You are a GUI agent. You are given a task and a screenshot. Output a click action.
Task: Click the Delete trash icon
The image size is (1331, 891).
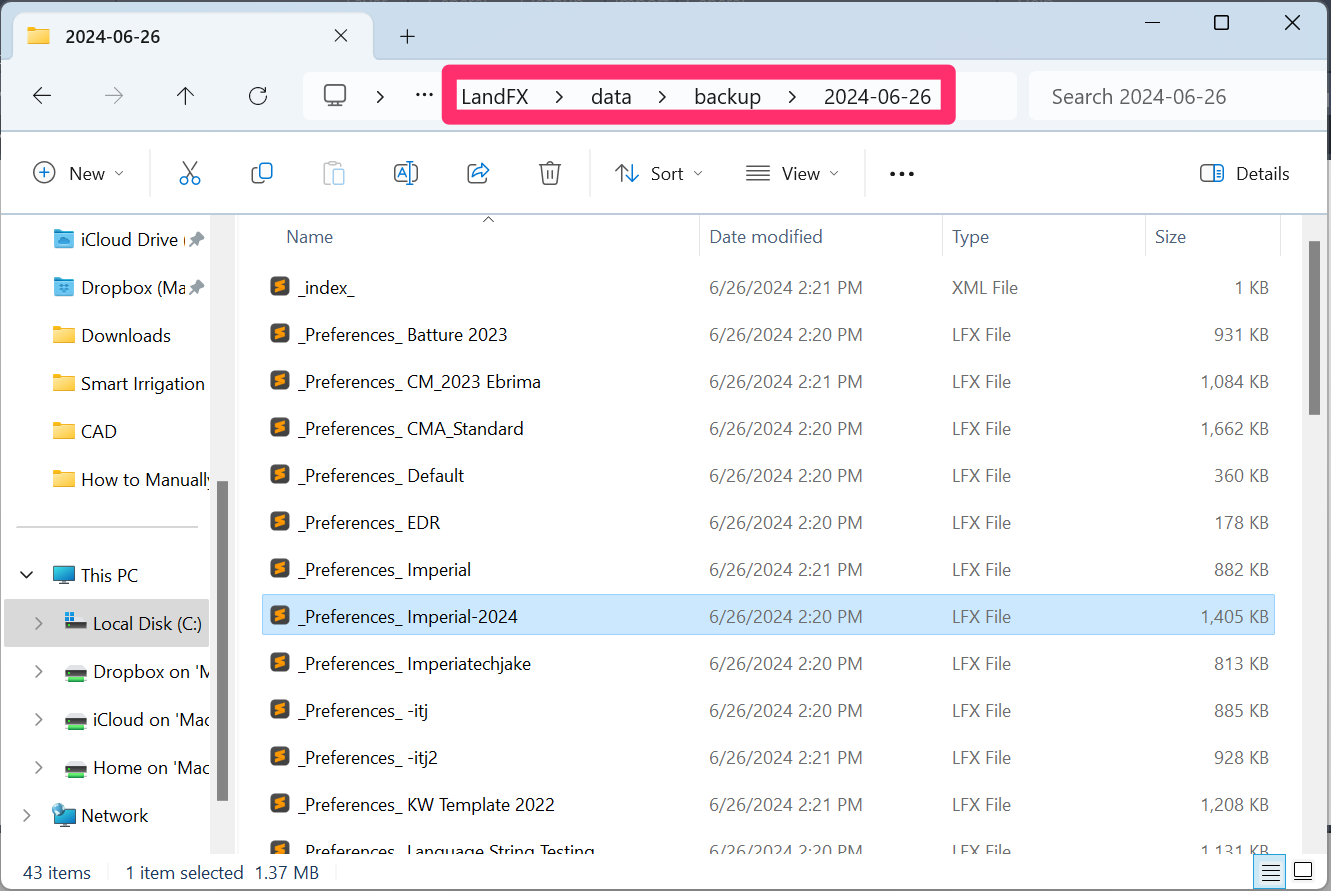point(549,173)
